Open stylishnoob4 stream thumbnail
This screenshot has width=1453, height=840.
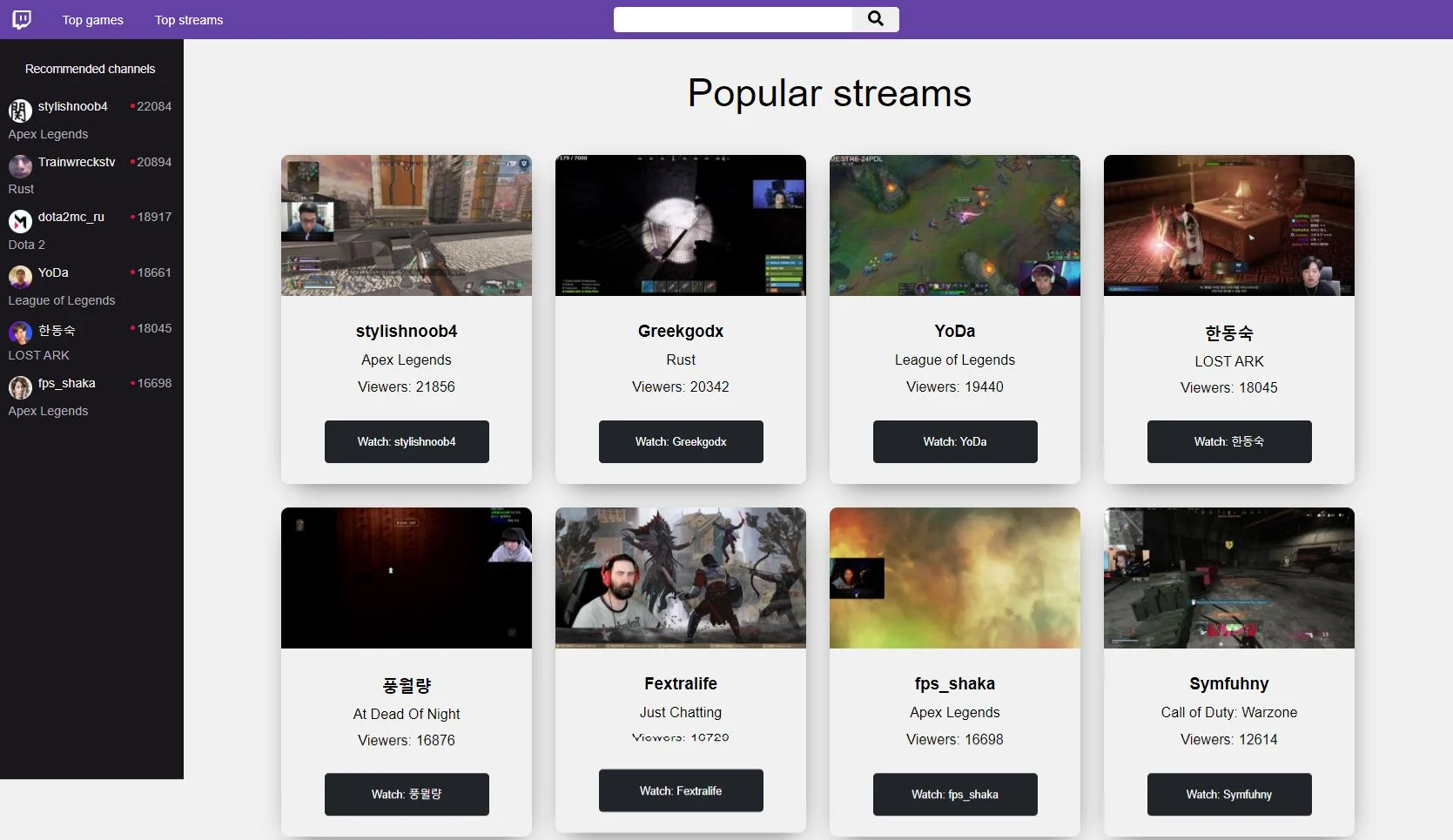[x=407, y=225]
